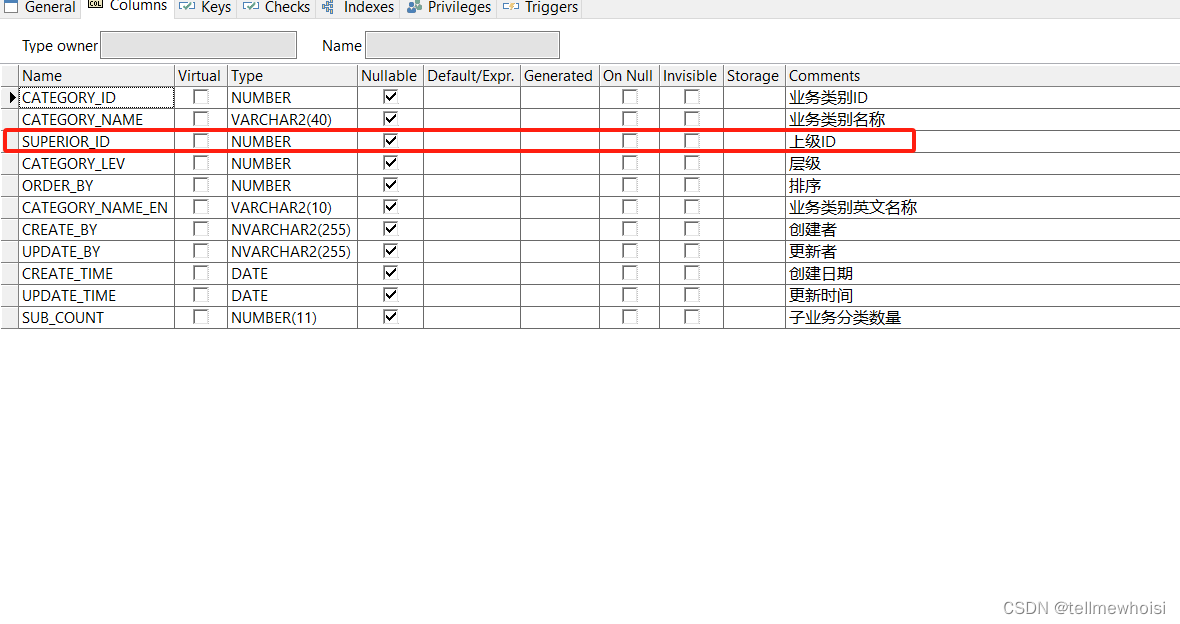Click the VARCHAR2(40) type cell
The image size is (1180, 624).
click(x=292, y=120)
